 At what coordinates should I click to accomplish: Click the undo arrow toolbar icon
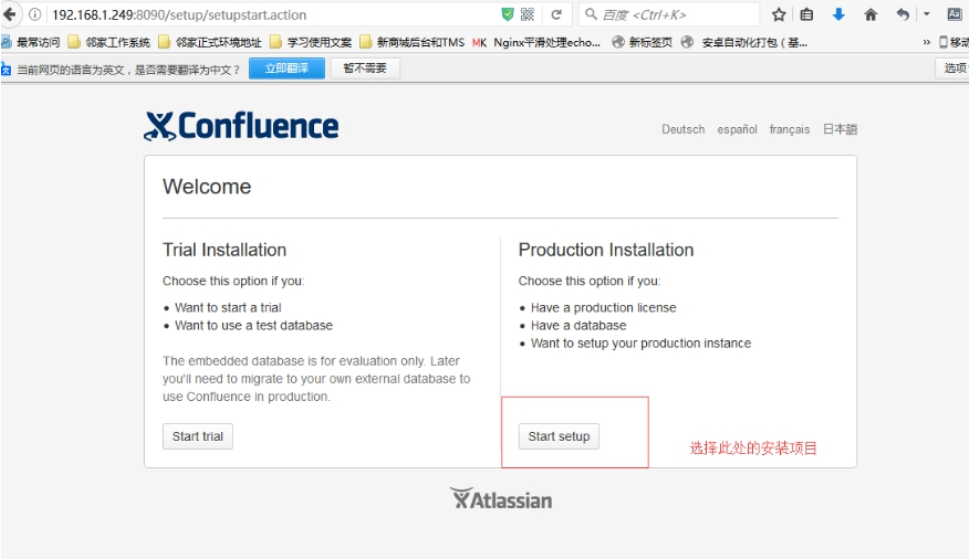click(x=903, y=14)
